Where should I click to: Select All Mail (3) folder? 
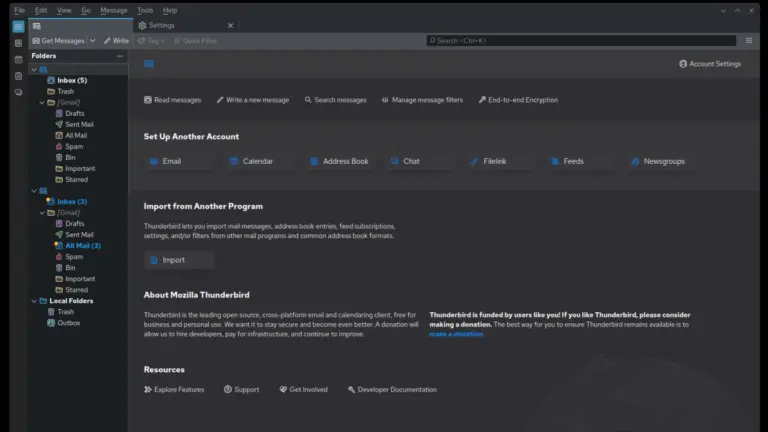pyautogui.click(x=78, y=245)
